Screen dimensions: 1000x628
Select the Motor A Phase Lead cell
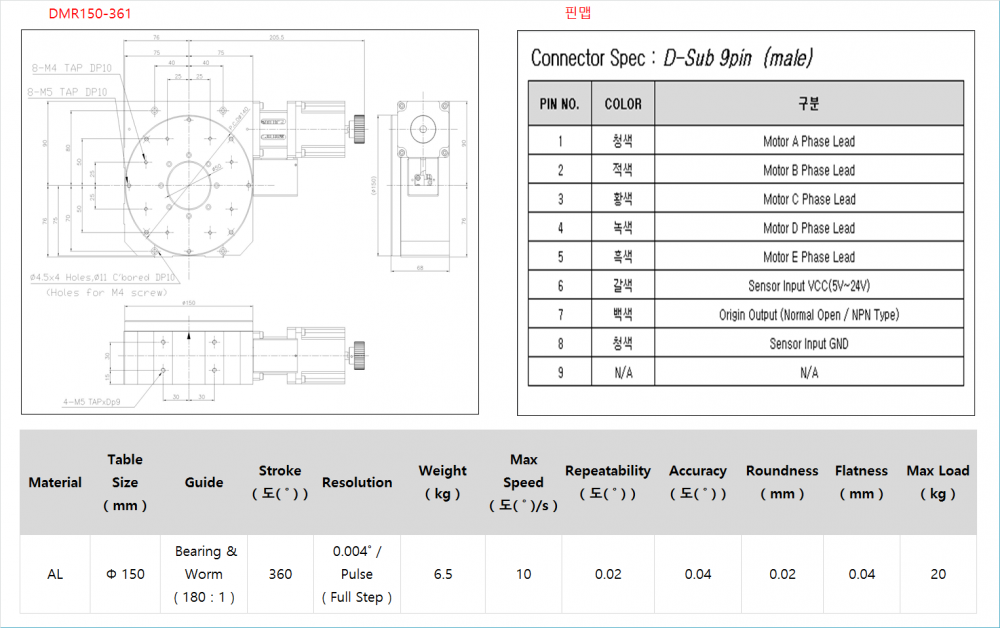(808, 142)
